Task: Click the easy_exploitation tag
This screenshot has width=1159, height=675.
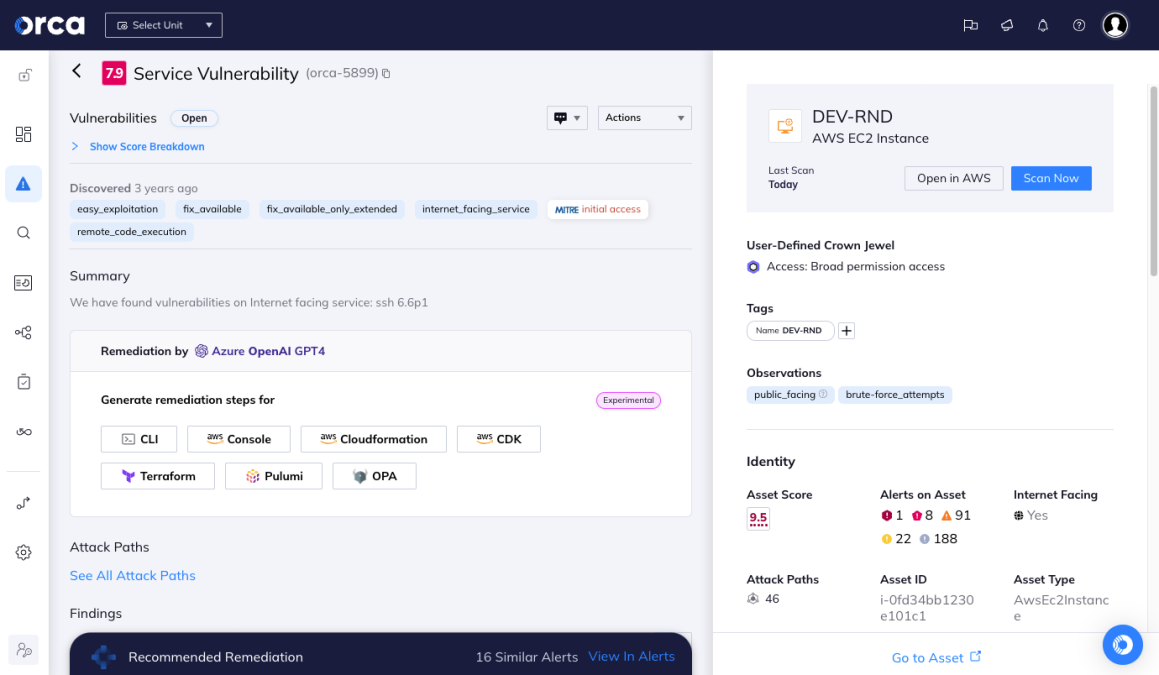Action: point(118,209)
